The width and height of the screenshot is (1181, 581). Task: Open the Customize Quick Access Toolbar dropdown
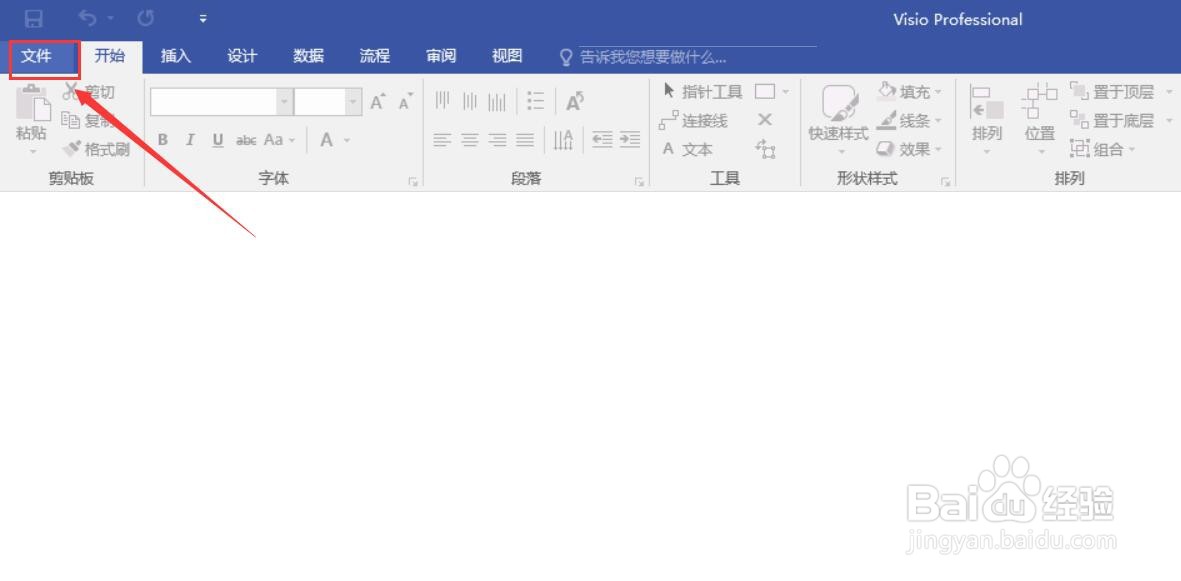point(203,19)
